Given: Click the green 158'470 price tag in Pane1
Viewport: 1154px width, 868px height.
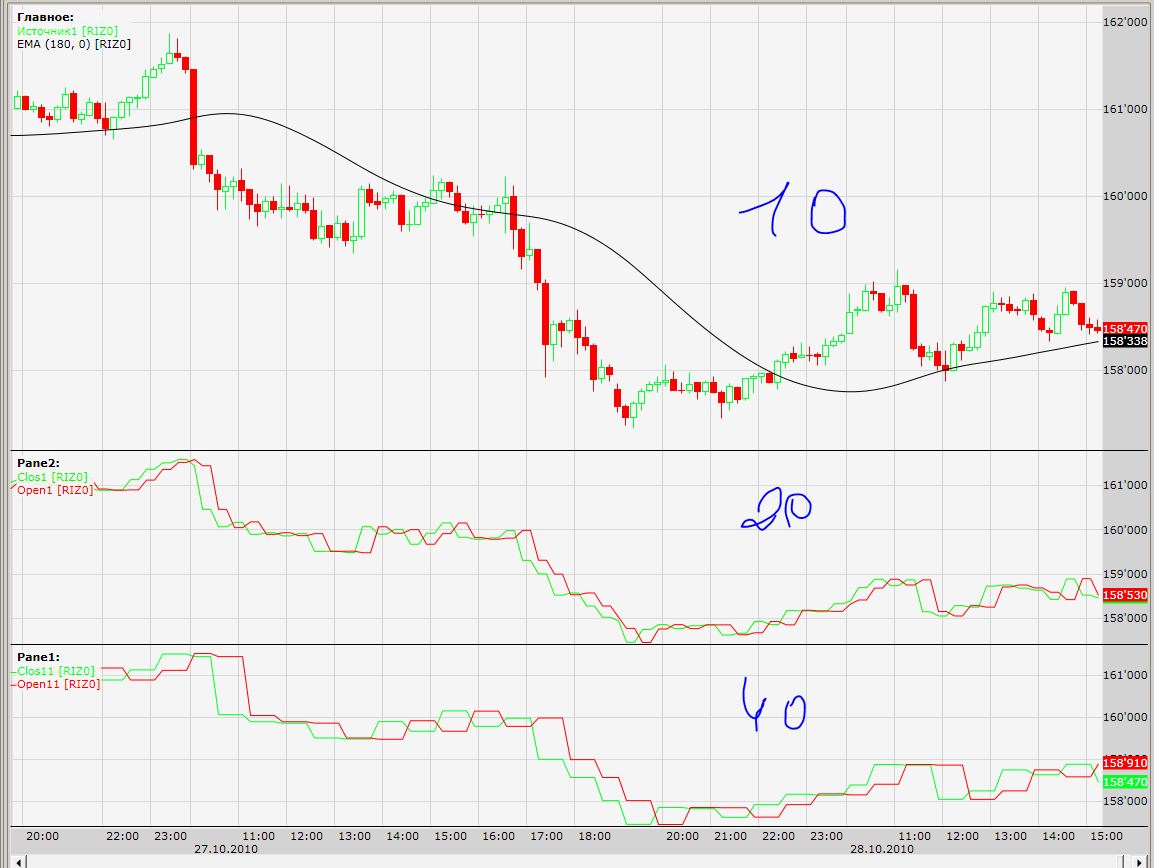Looking at the screenshot, I should coord(1125,782).
